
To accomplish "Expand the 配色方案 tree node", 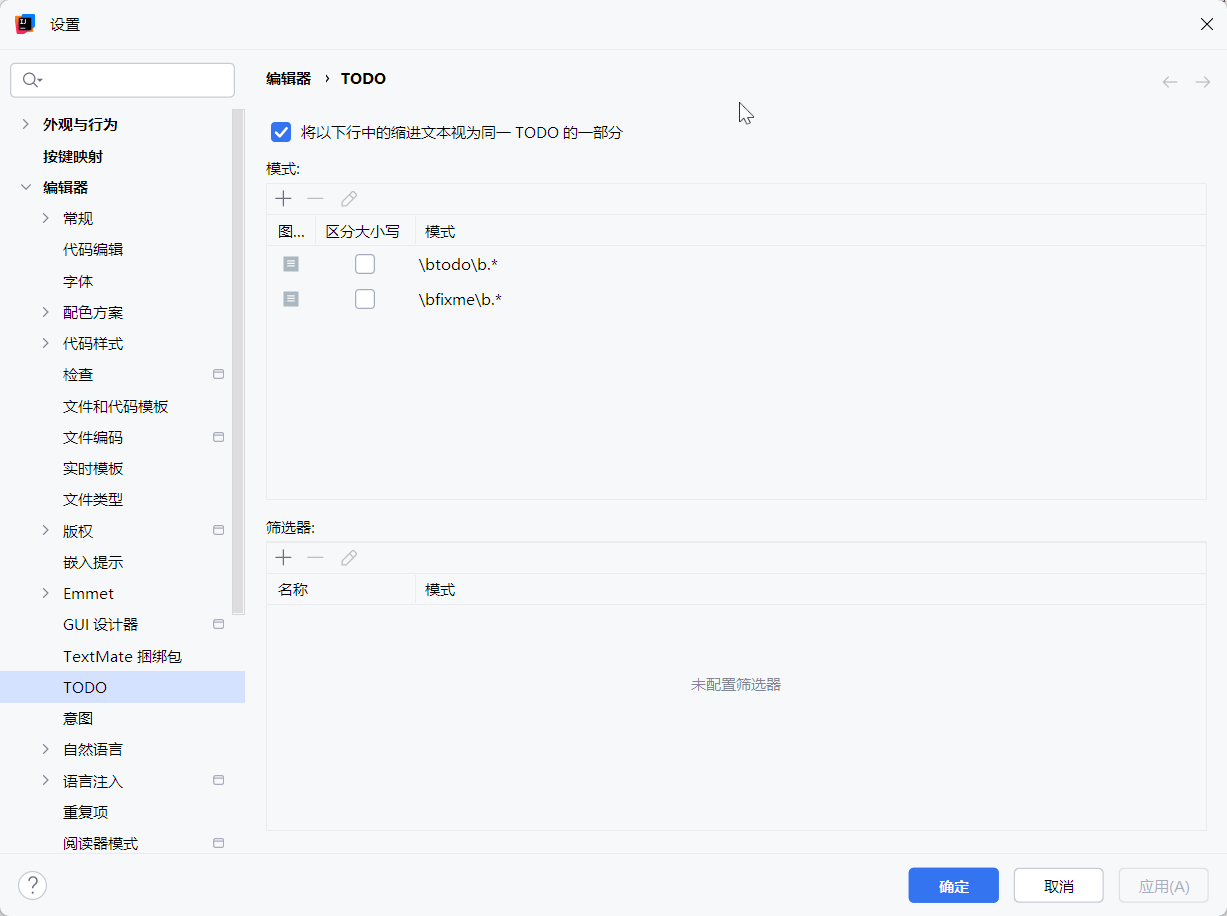I will coord(46,313).
